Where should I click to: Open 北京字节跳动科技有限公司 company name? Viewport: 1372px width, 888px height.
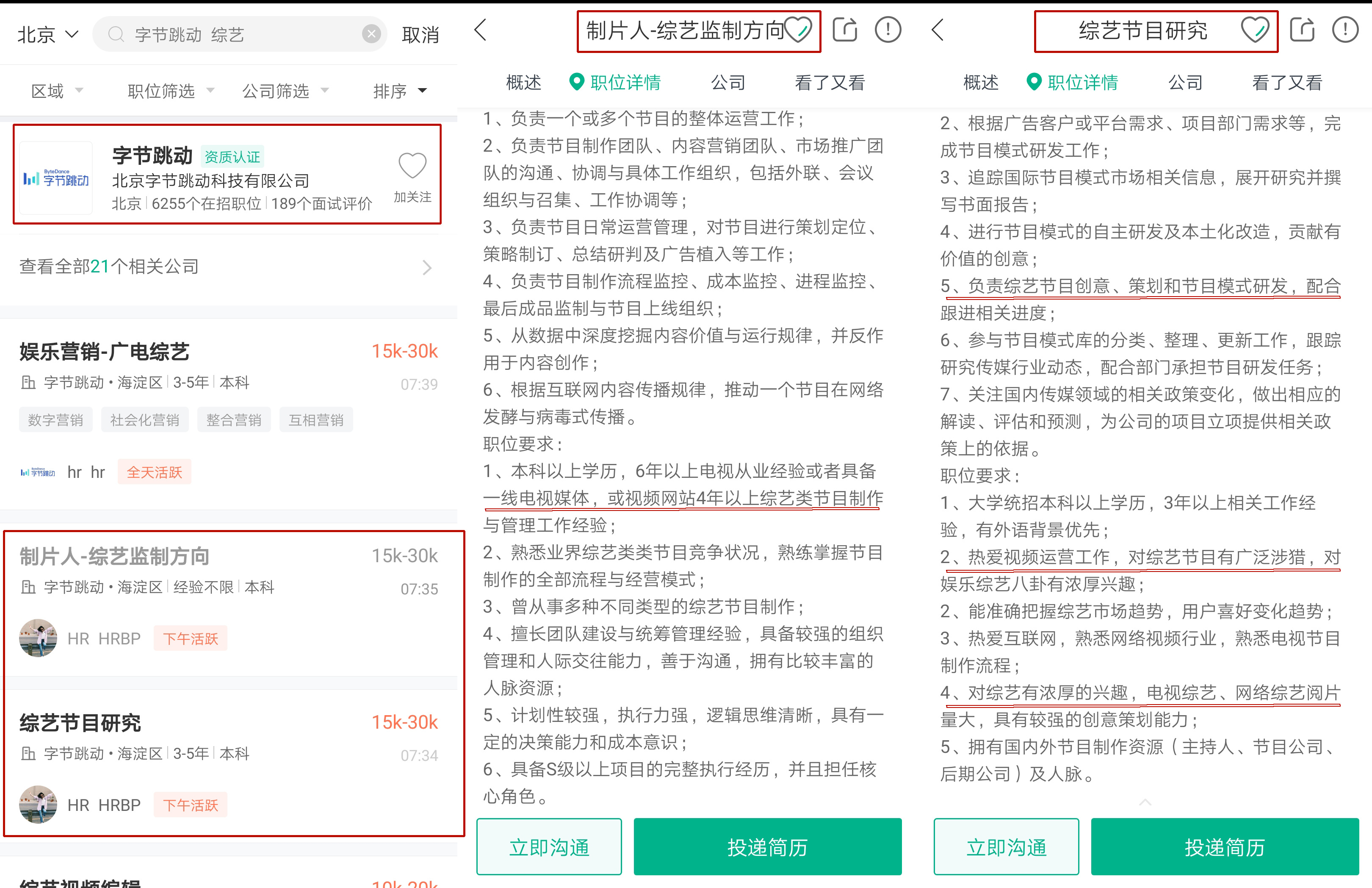pos(210,181)
